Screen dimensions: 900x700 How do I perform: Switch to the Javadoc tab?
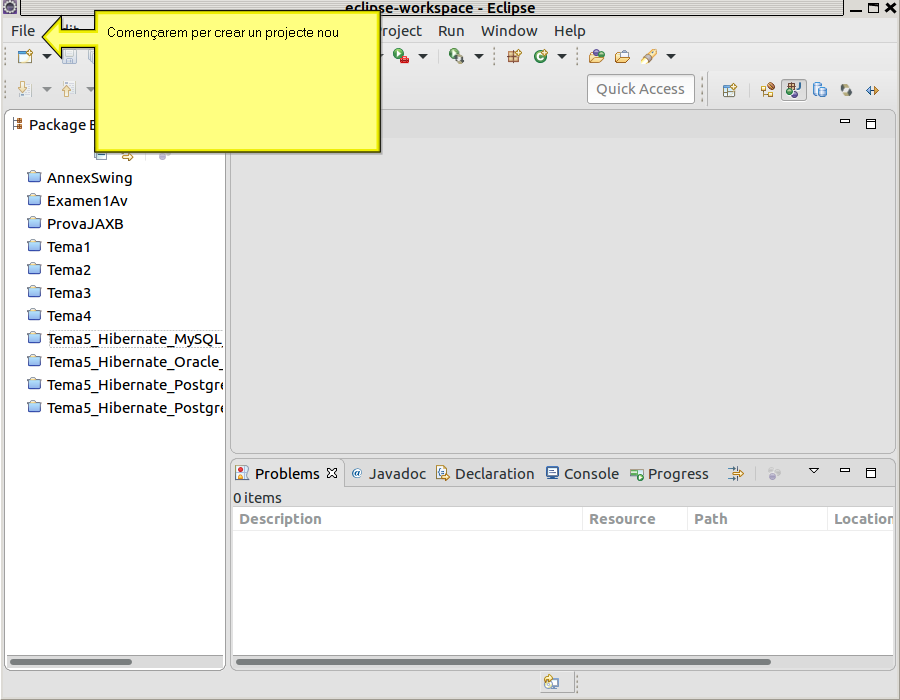(389, 474)
